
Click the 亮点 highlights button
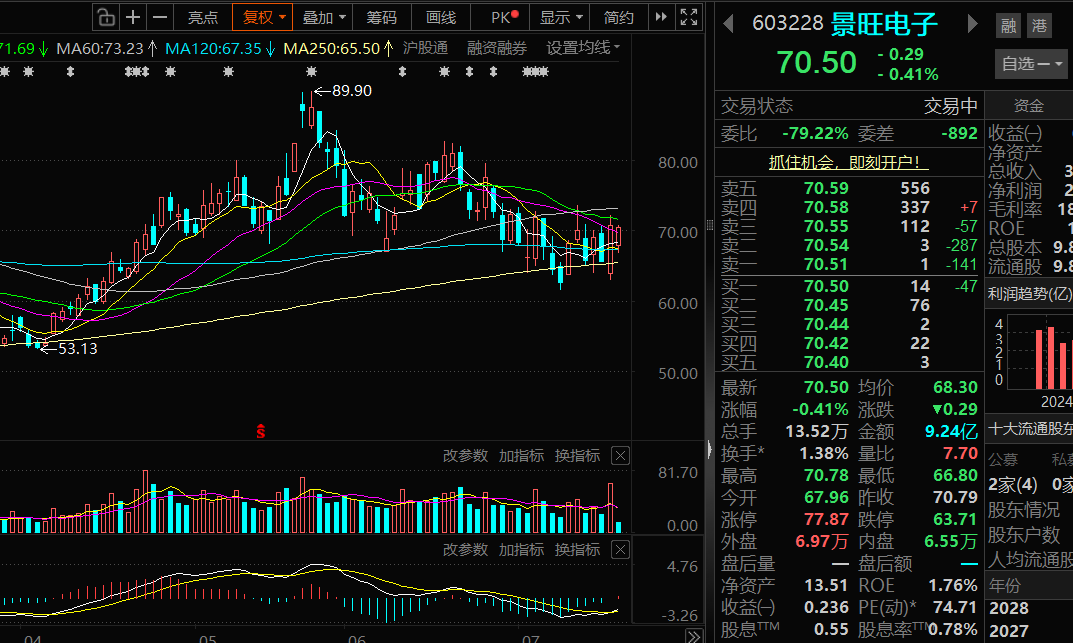click(x=203, y=17)
